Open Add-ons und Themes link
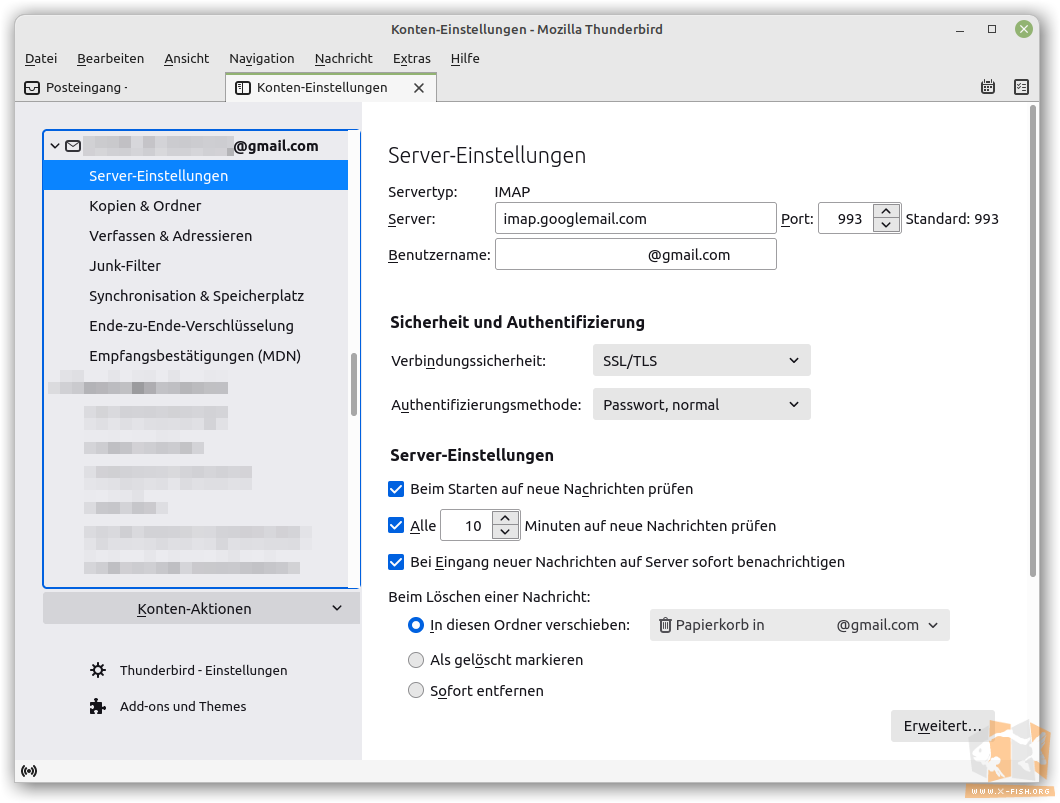This screenshot has height=803, width=1060. [183, 706]
